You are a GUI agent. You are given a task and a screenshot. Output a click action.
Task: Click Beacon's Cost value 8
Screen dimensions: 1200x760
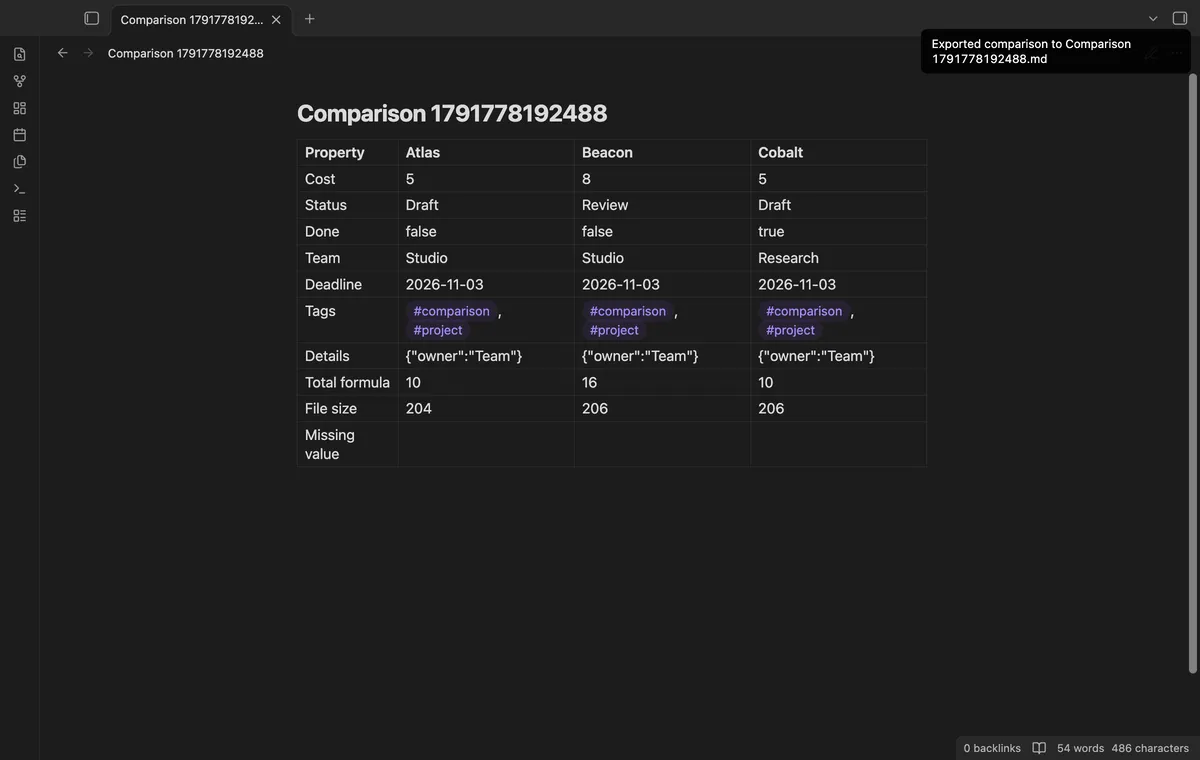pos(586,179)
